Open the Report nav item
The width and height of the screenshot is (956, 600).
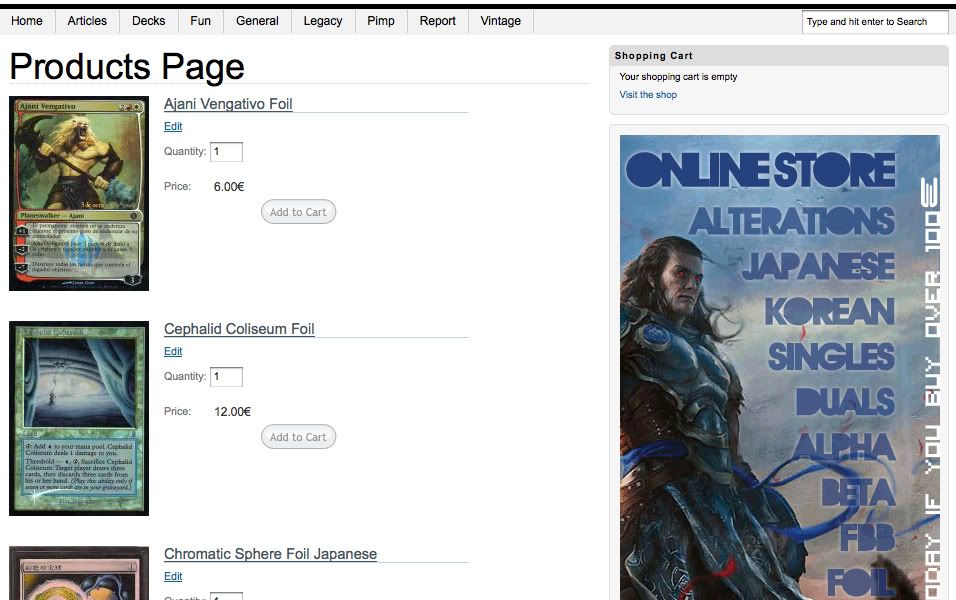438,21
